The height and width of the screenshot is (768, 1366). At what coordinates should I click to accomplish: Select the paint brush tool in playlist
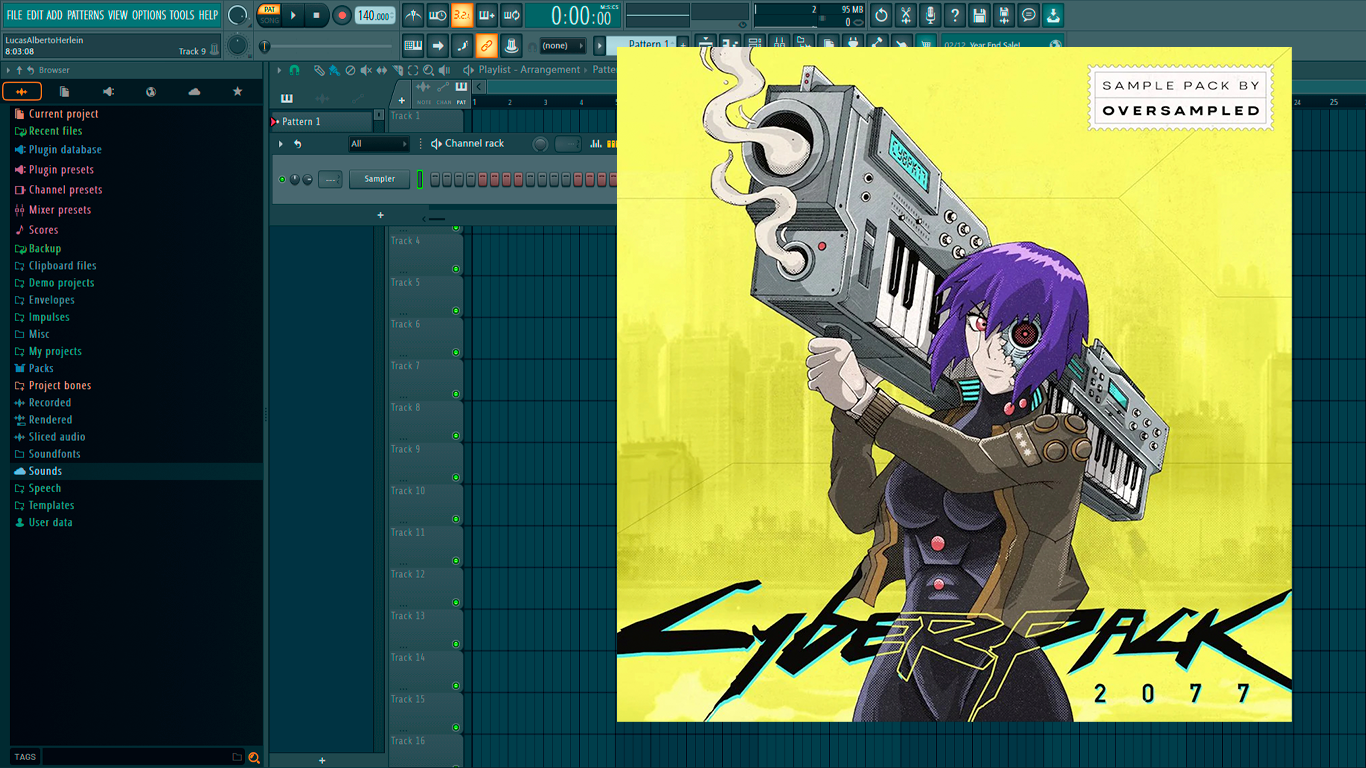(x=334, y=70)
